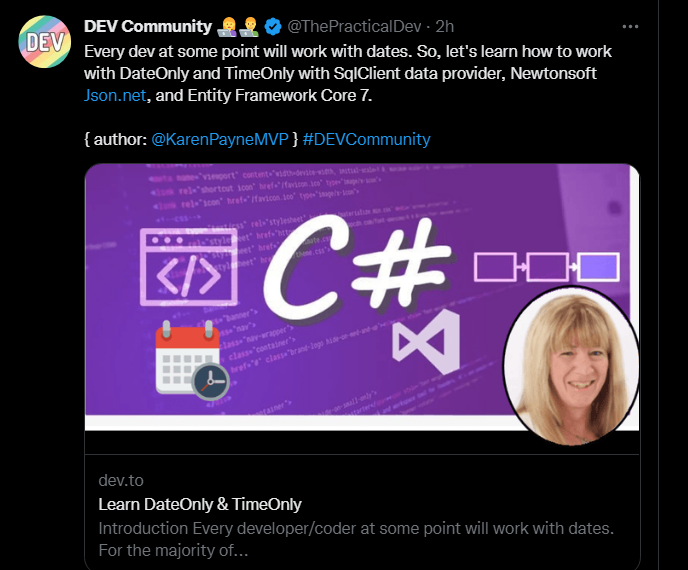
Task: Click the DEV Community display name
Action: coord(148,27)
